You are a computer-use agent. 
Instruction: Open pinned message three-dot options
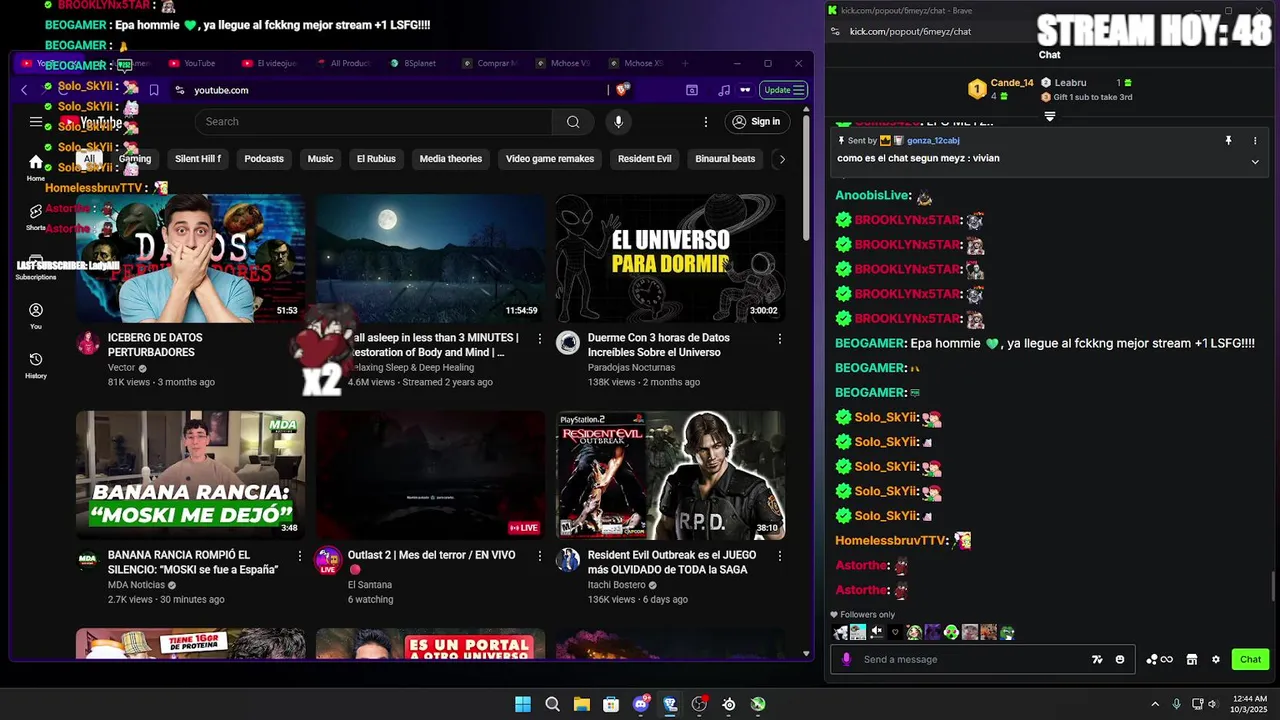click(1255, 141)
